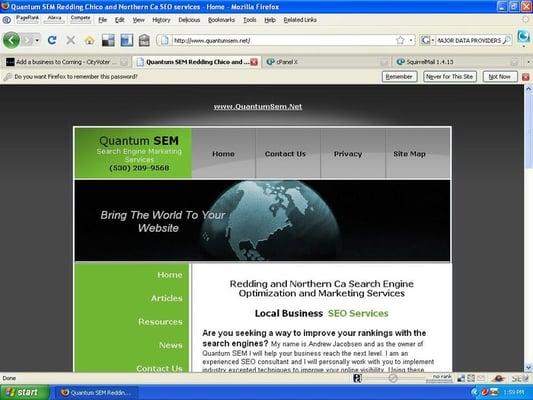Click Never for This Site button
Image resolution: width=533 pixels, height=400 pixels.
pos(450,77)
